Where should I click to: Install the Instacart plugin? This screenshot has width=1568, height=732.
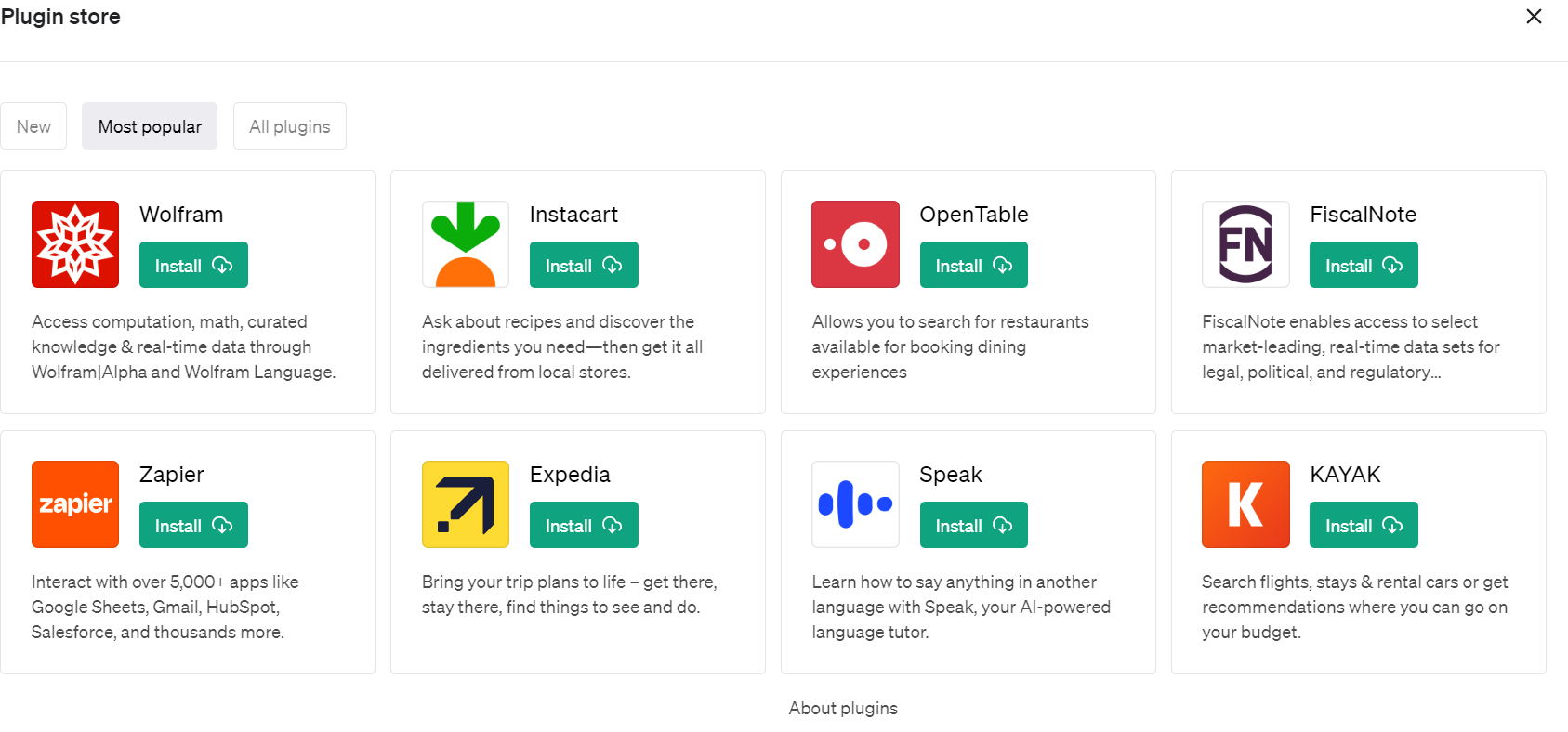[x=584, y=266]
